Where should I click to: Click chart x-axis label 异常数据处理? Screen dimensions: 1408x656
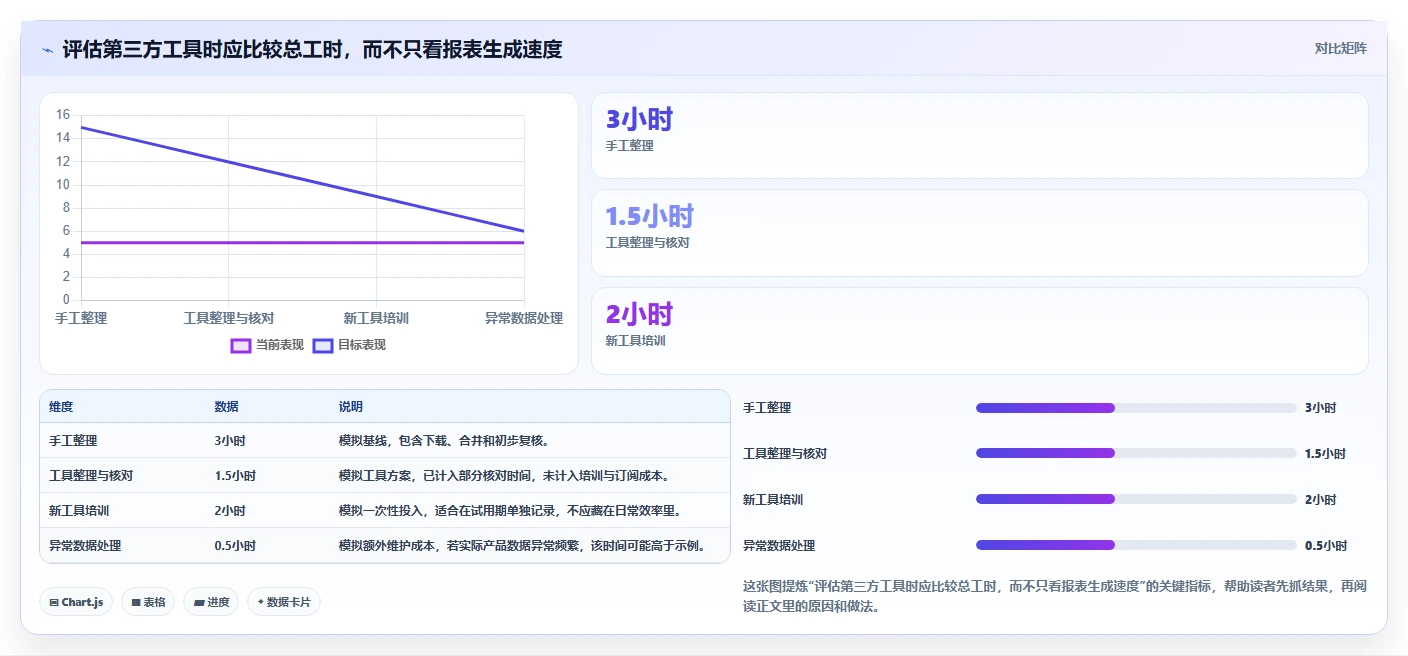(524, 318)
